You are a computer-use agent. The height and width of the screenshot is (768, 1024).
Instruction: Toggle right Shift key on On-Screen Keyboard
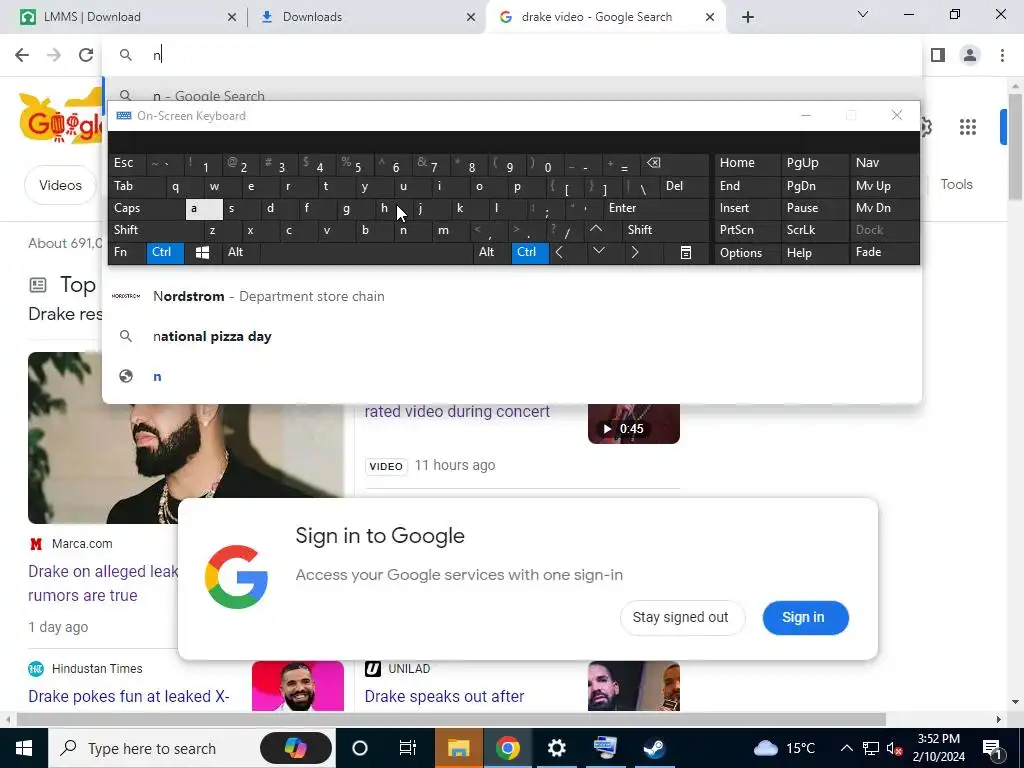666,230
